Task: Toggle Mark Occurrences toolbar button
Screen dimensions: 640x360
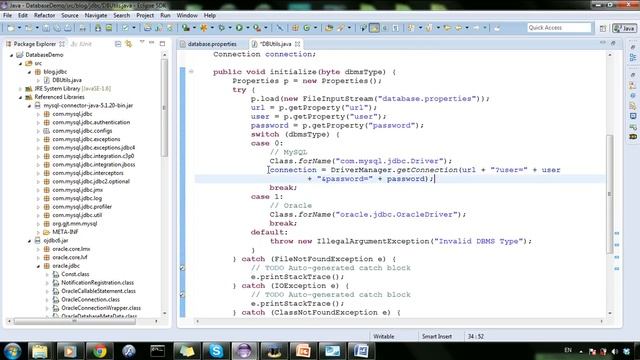Action: tap(374, 28)
